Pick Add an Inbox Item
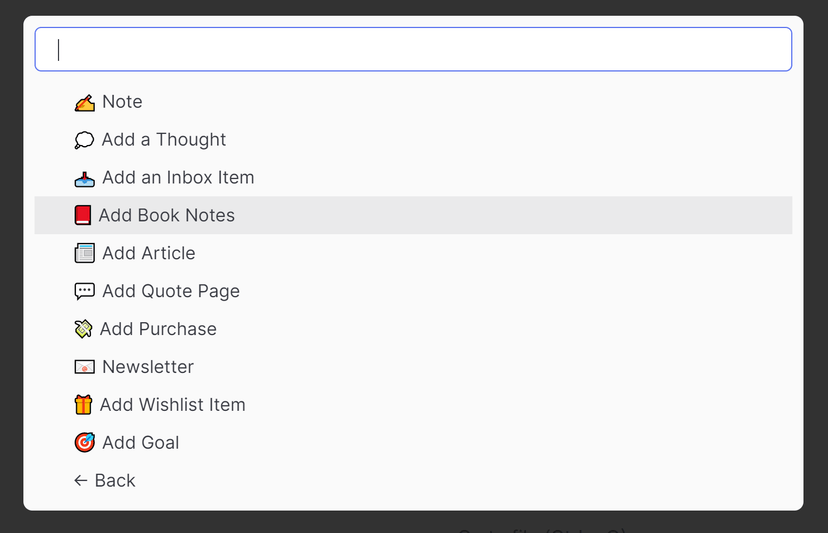Screen dimensions: 828x533 click(x=413, y=177)
